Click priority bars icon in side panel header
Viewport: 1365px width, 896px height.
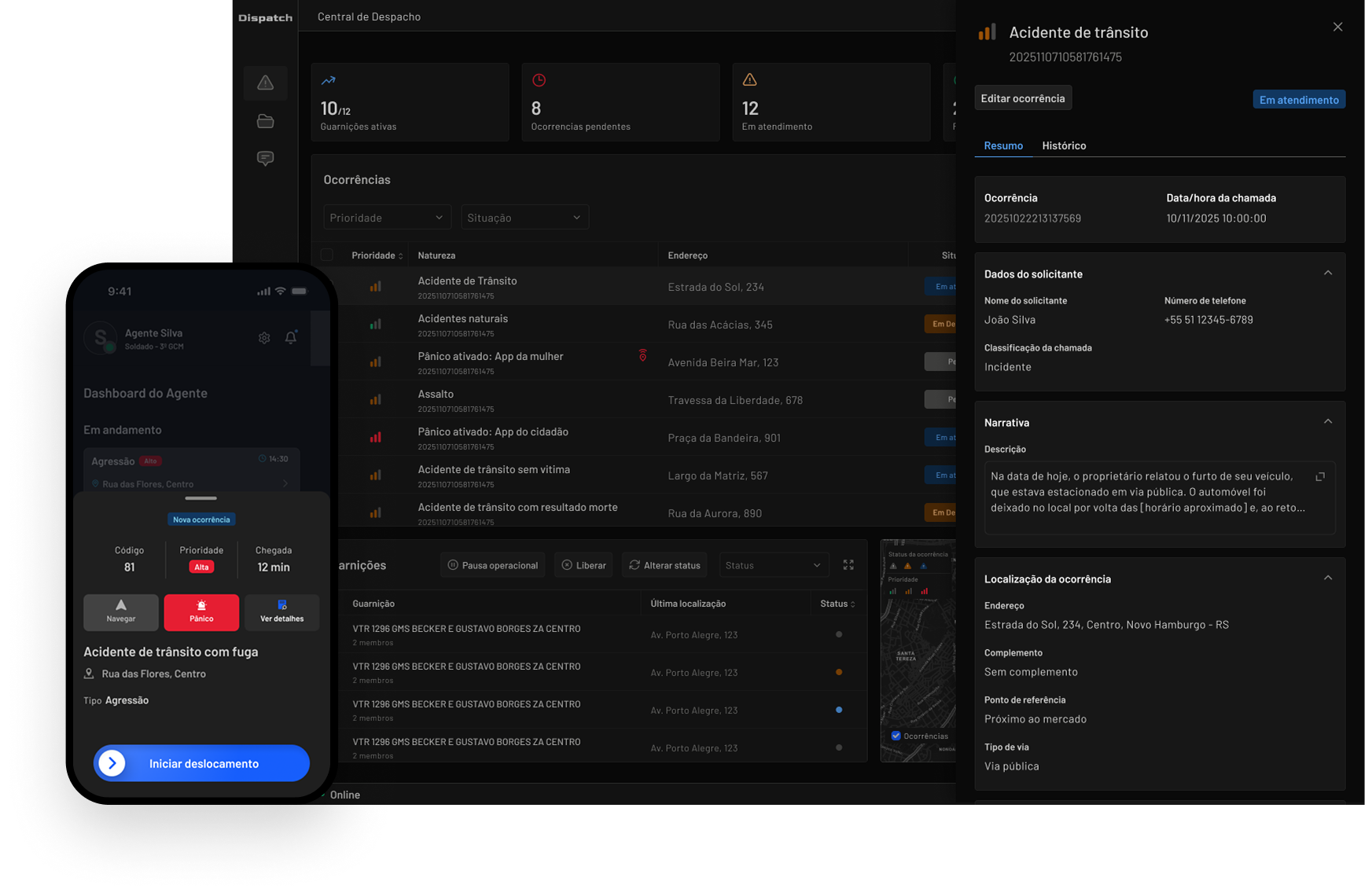[x=987, y=32]
